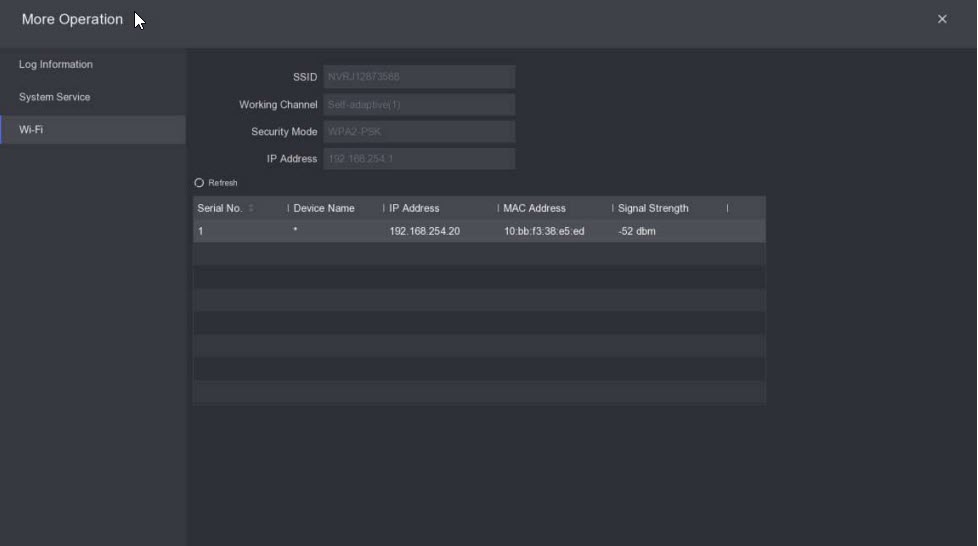Viewport: 978px width, 546px height.
Task: Click the circular Refresh icon
Action: coord(199,183)
